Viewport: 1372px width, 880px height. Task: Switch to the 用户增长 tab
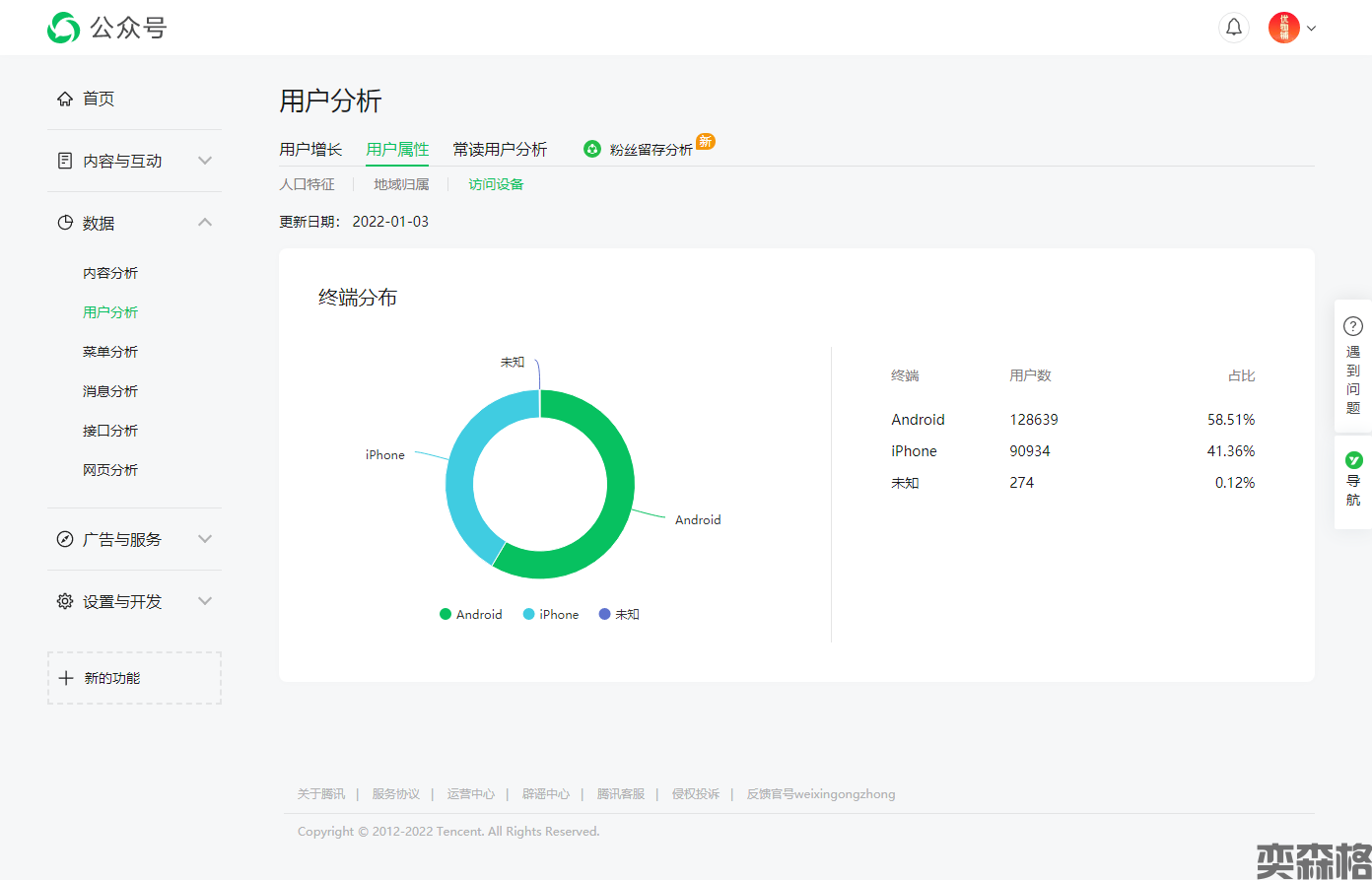coord(310,149)
